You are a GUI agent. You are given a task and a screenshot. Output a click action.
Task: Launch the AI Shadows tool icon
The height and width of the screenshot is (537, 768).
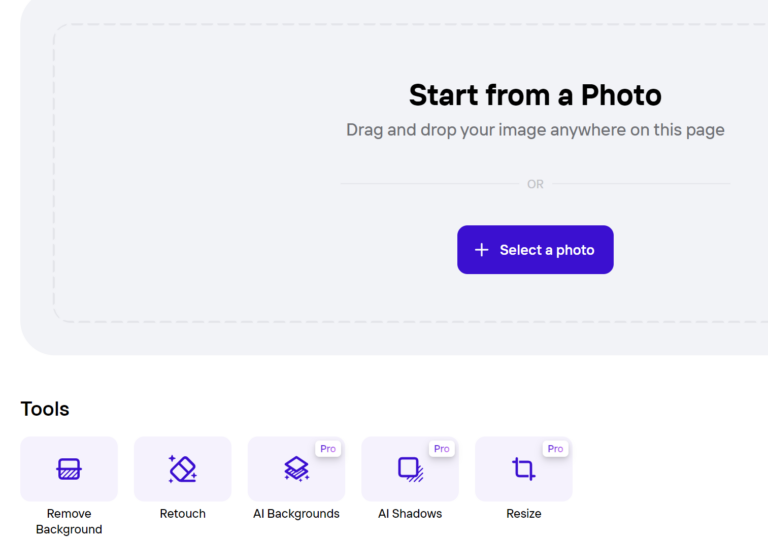[410, 469]
